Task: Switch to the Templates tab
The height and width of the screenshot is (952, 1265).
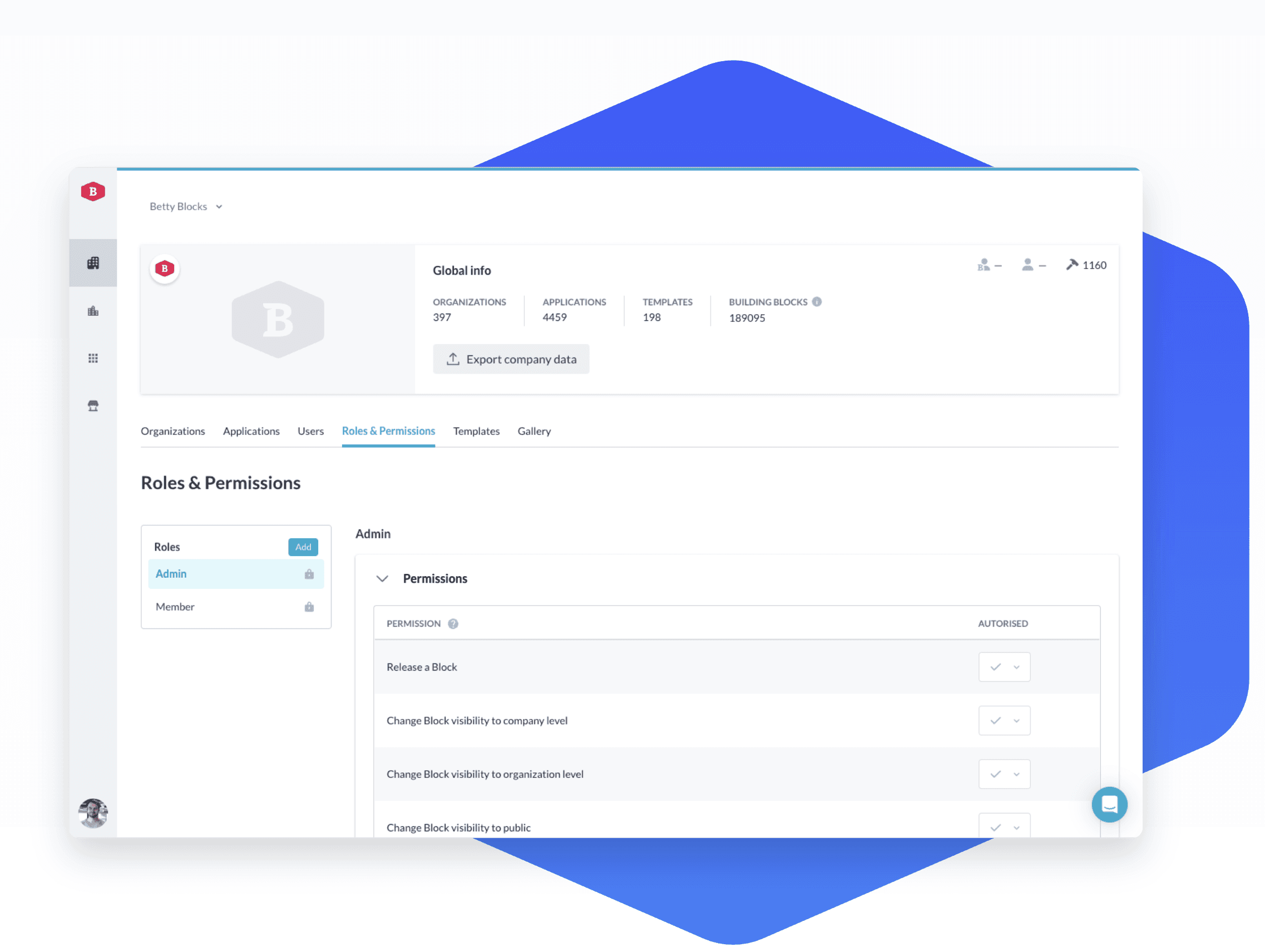Action: coord(477,431)
